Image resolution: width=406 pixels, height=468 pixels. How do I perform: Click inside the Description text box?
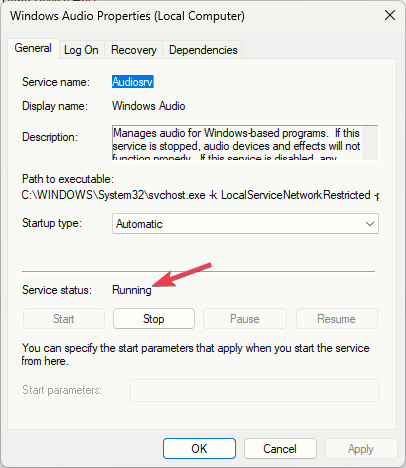point(237,143)
